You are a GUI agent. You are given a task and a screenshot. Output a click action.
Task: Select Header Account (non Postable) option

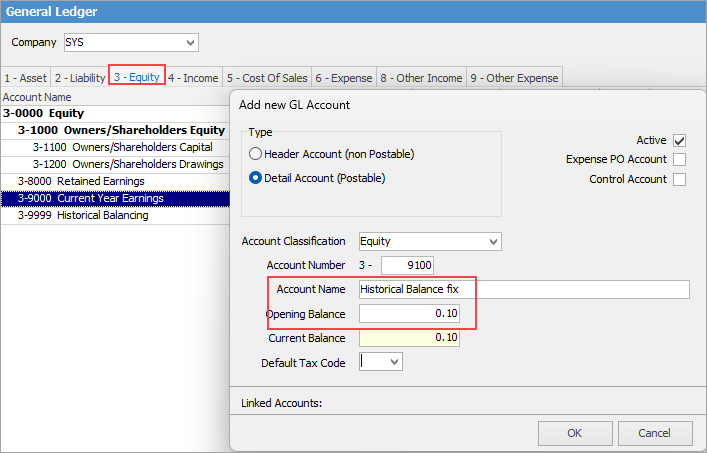click(256, 154)
